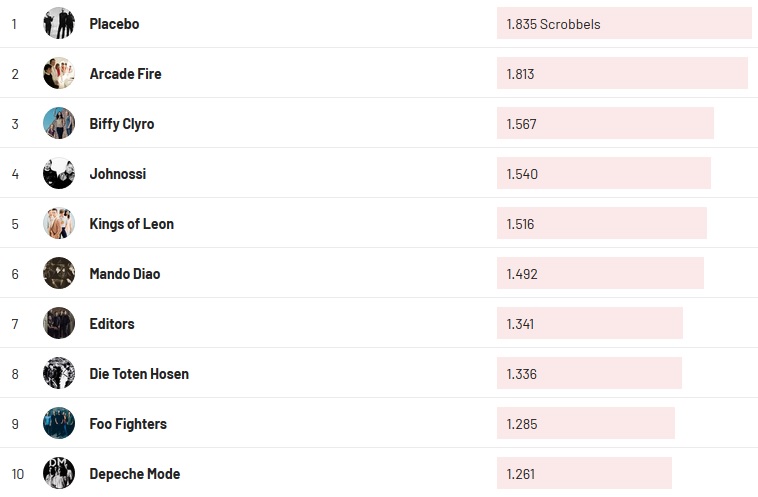Viewport: 758px width, 497px height.
Task: Click the Johnossi name link
Action: pos(117,173)
